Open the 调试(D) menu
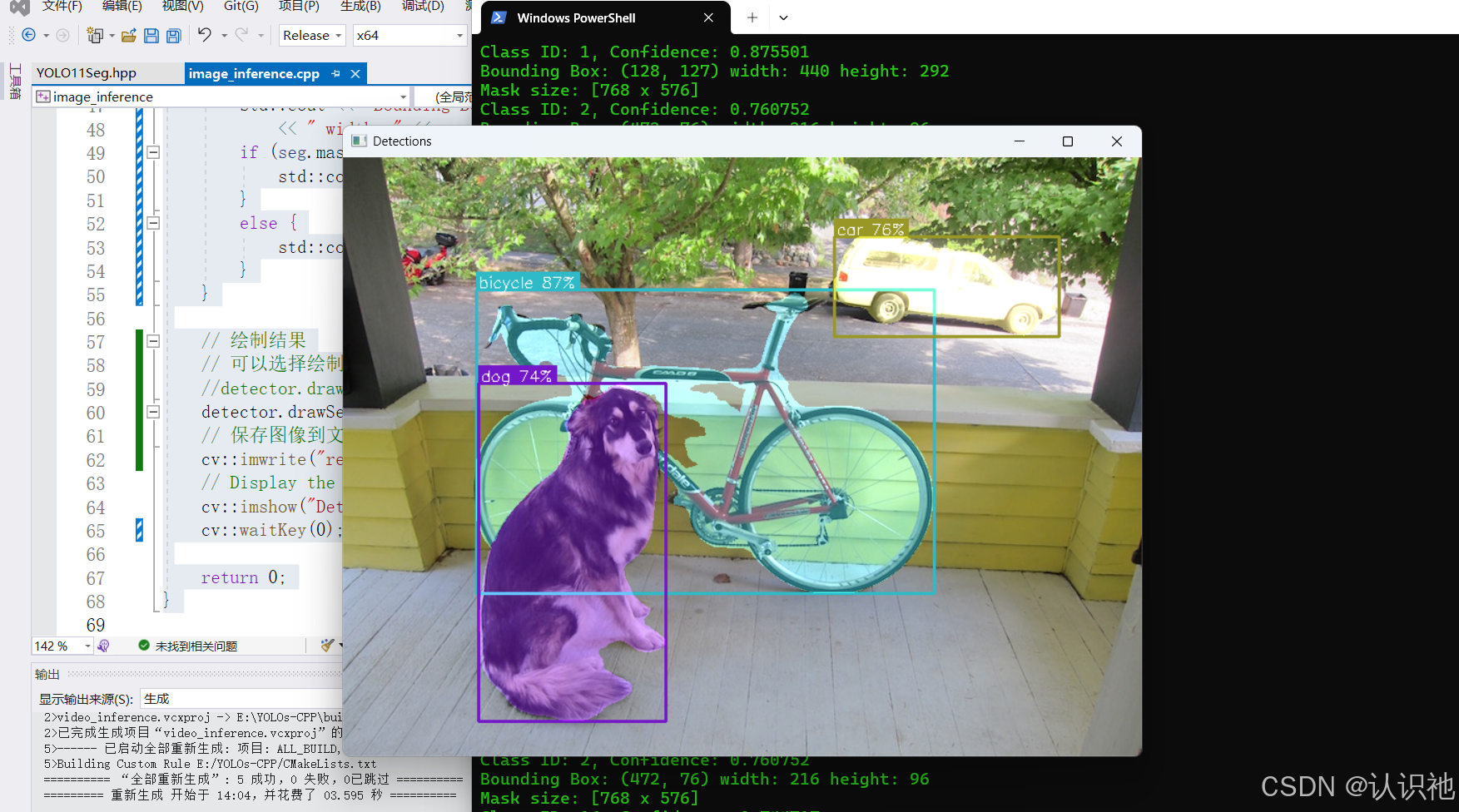Viewport: 1459px width, 812px height. [x=423, y=7]
